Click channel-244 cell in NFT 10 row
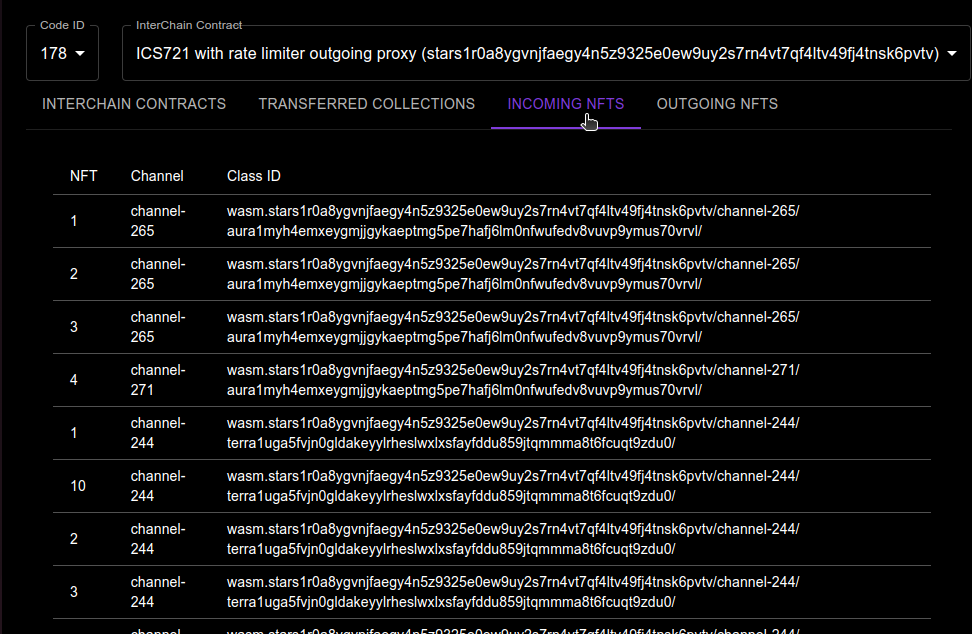The image size is (972, 634). pyautogui.click(x=158, y=486)
